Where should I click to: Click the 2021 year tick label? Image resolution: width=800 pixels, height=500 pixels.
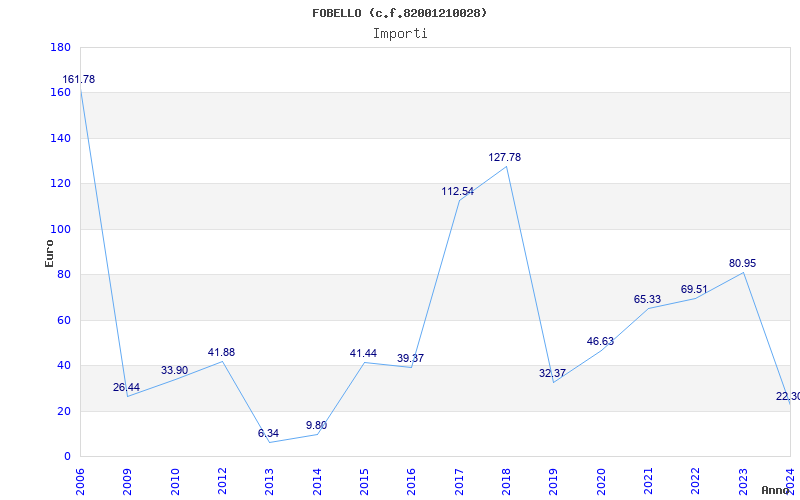point(648,482)
